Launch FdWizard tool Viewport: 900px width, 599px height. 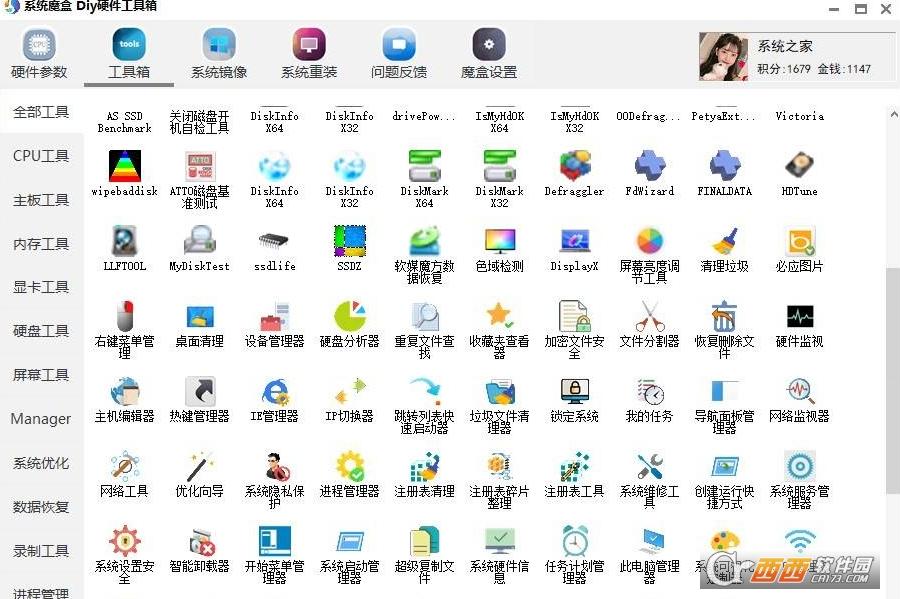coord(649,174)
